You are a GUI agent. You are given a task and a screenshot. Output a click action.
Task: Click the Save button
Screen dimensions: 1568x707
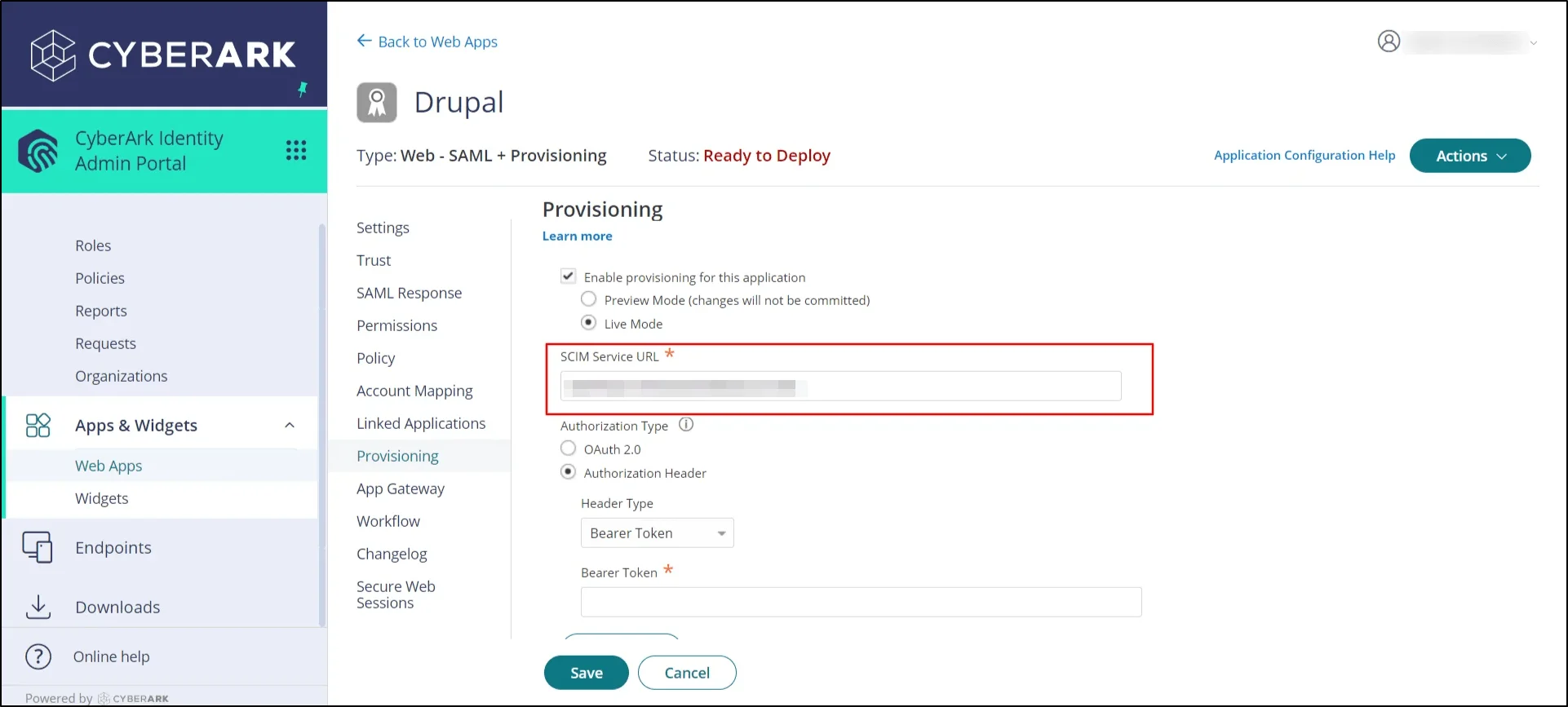[587, 673]
